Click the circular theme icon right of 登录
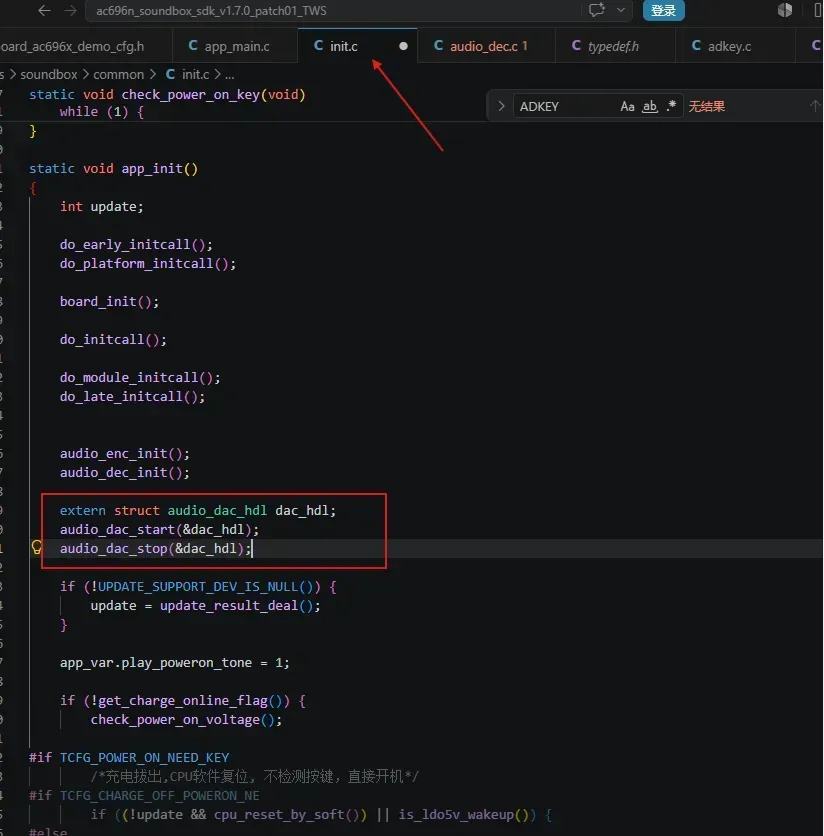This screenshot has height=836, width=824. (x=785, y=10)
